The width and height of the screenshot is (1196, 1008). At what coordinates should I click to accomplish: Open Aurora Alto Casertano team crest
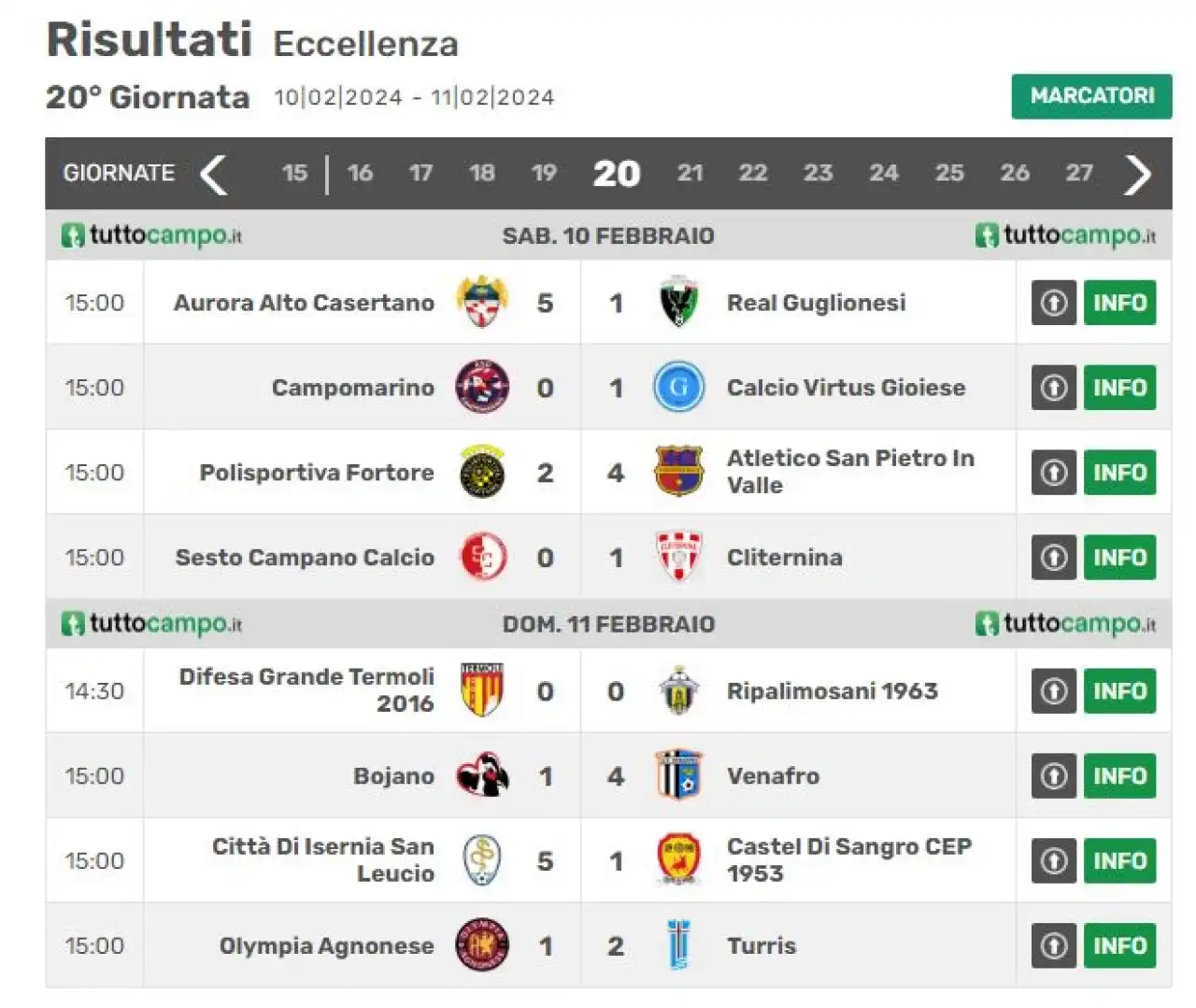(482, 302)
